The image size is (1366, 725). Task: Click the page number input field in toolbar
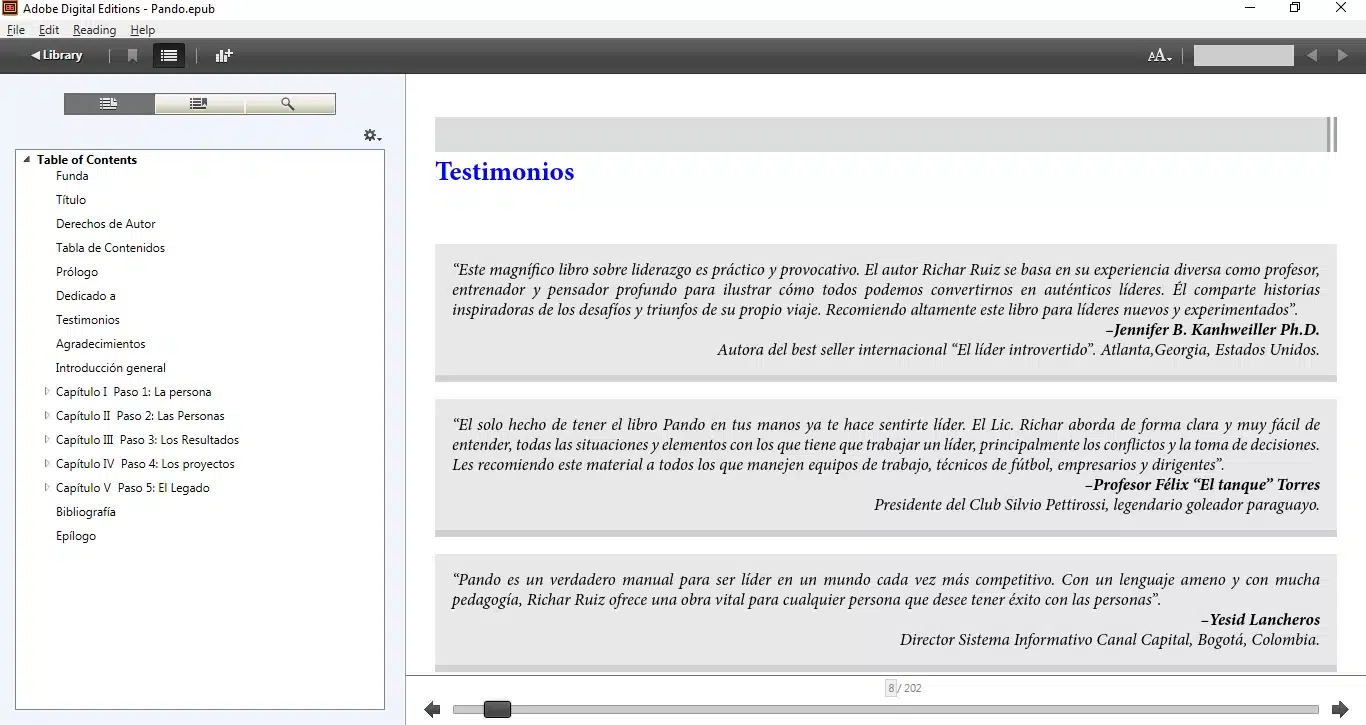1244,56
